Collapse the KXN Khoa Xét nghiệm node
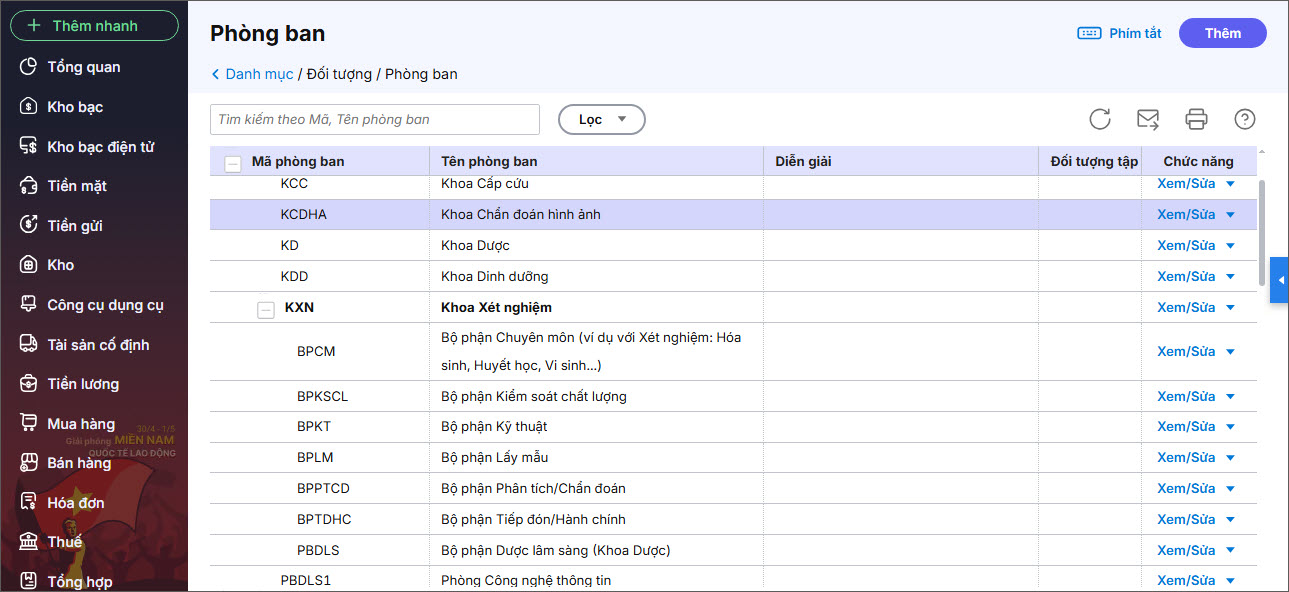Screen dimensions: 1289x592 266,309
